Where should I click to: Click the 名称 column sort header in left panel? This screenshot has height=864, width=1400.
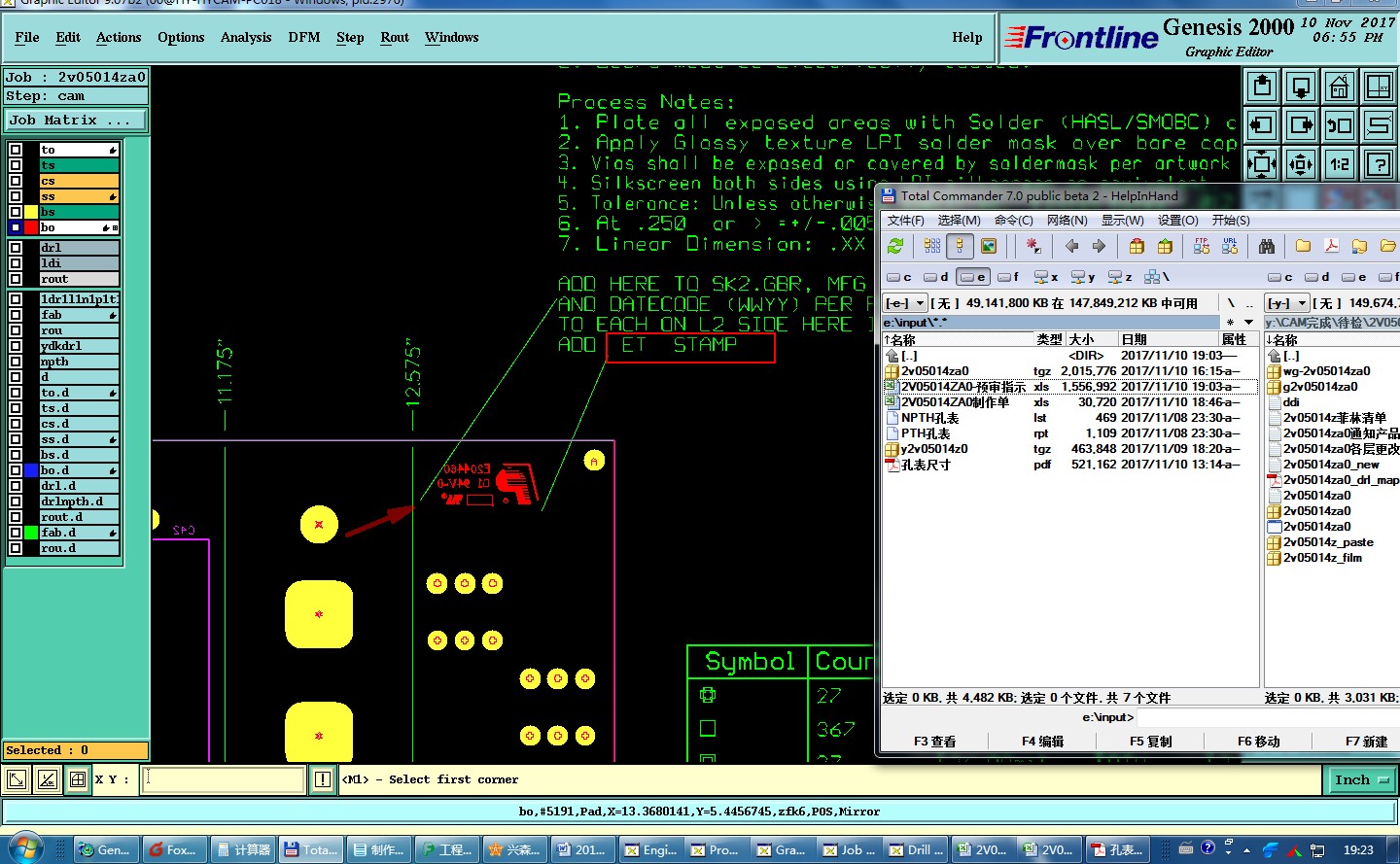tap(958, 339)
